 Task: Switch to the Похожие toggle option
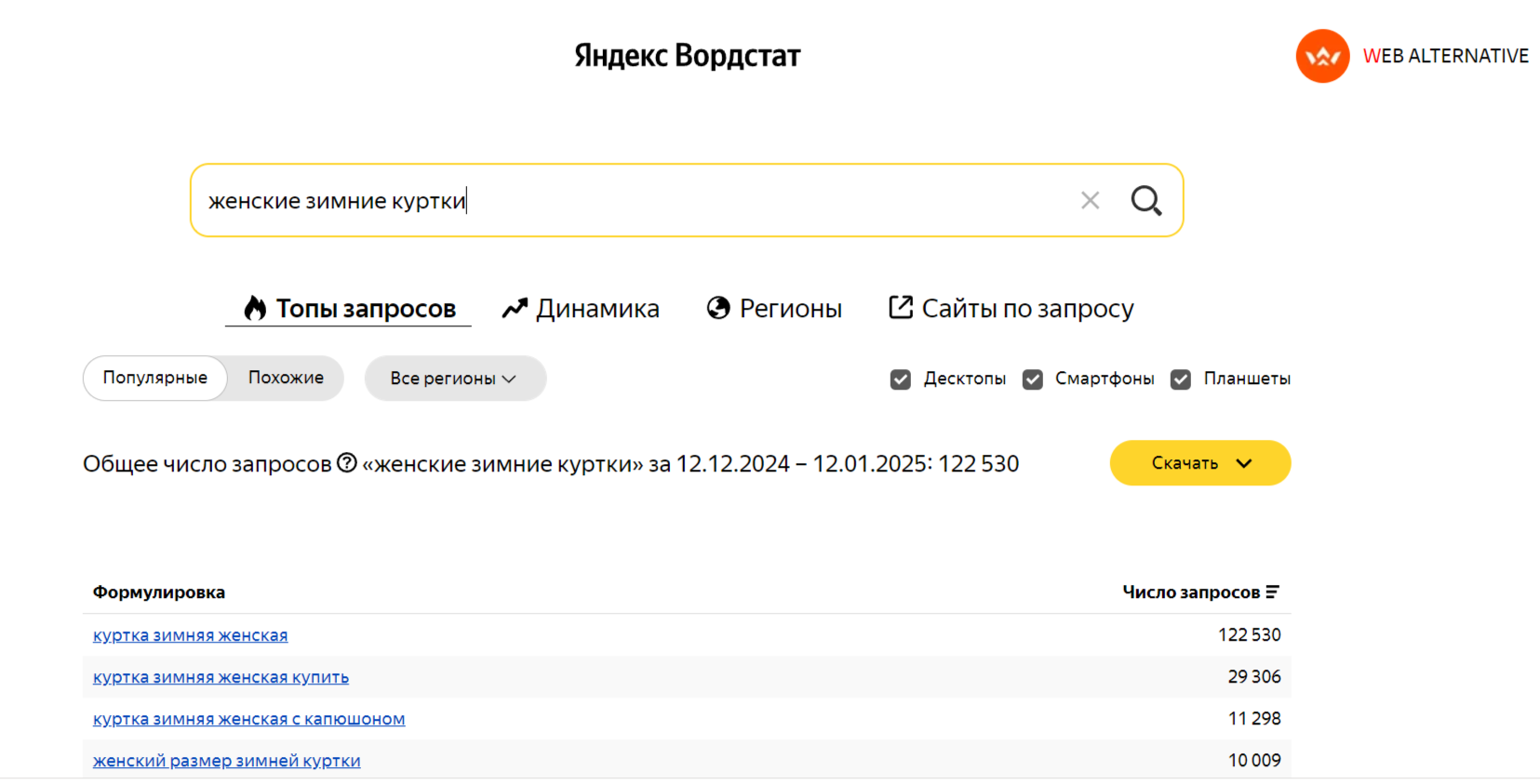click(x=286, y=378)
